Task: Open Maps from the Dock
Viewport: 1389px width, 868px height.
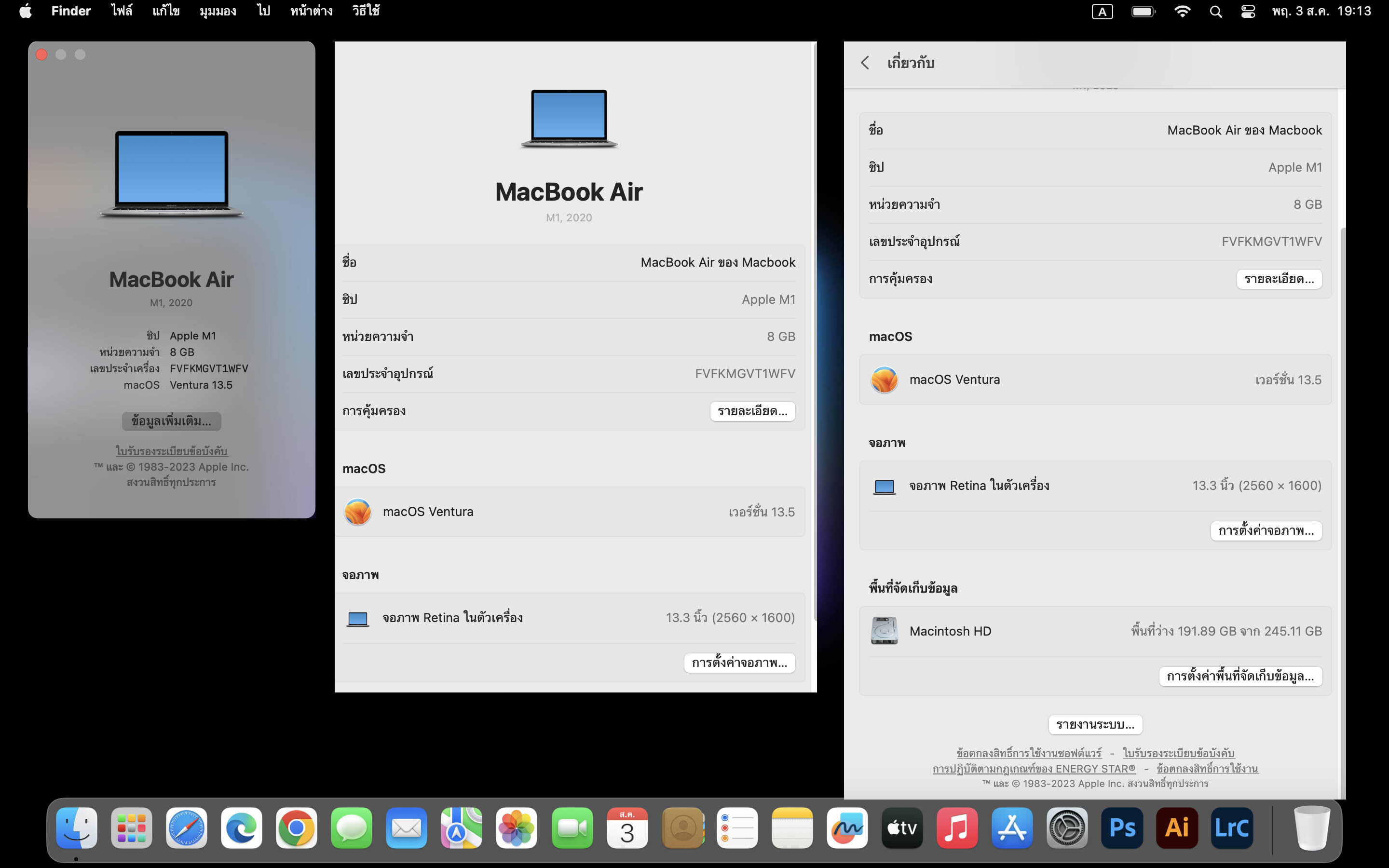Action: click(x=462, y=828)
